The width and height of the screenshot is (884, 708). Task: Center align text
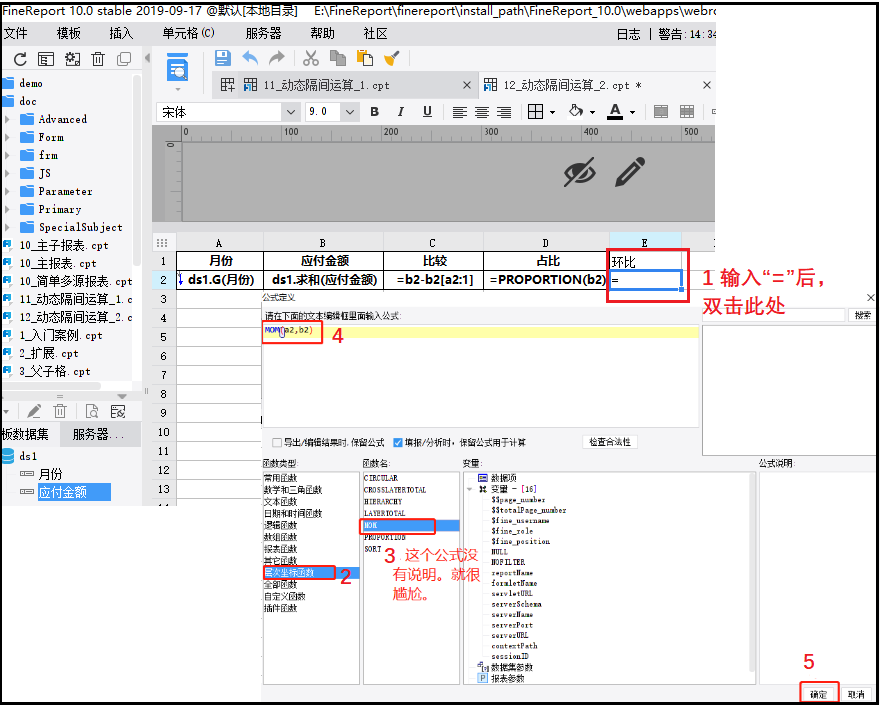[481, 112]
